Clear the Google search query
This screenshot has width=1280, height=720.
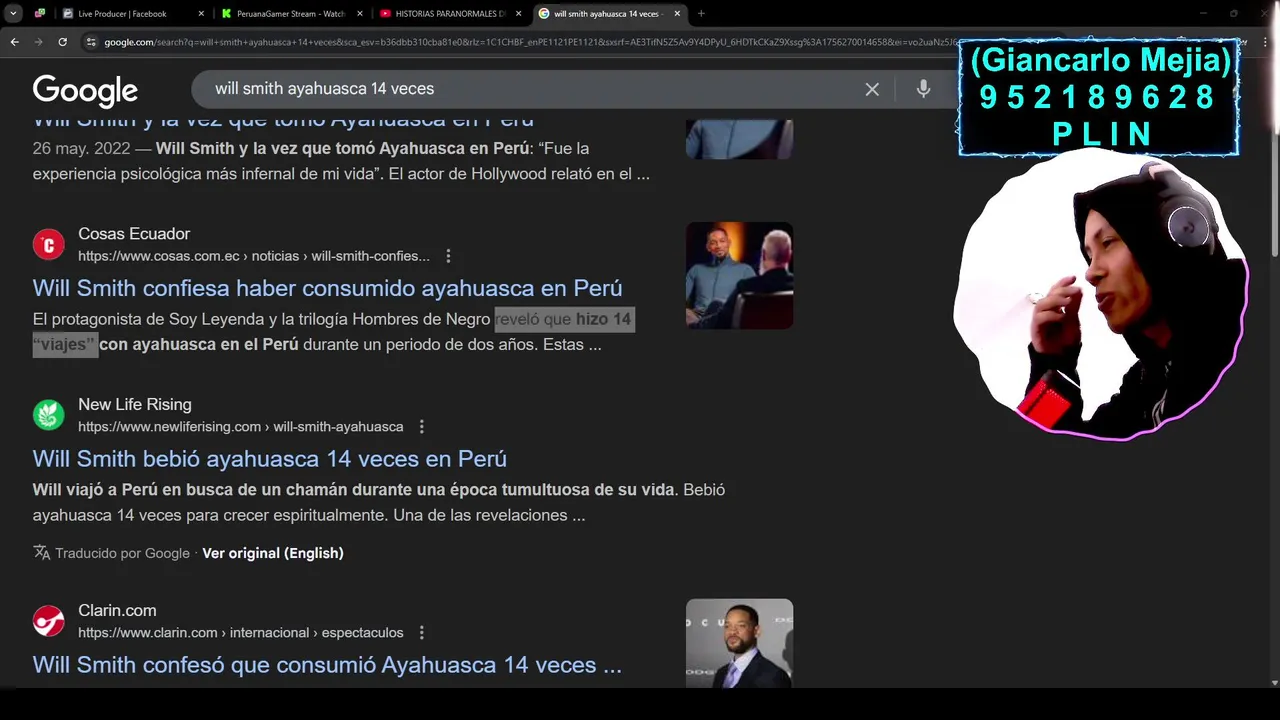tap(872, 89)
